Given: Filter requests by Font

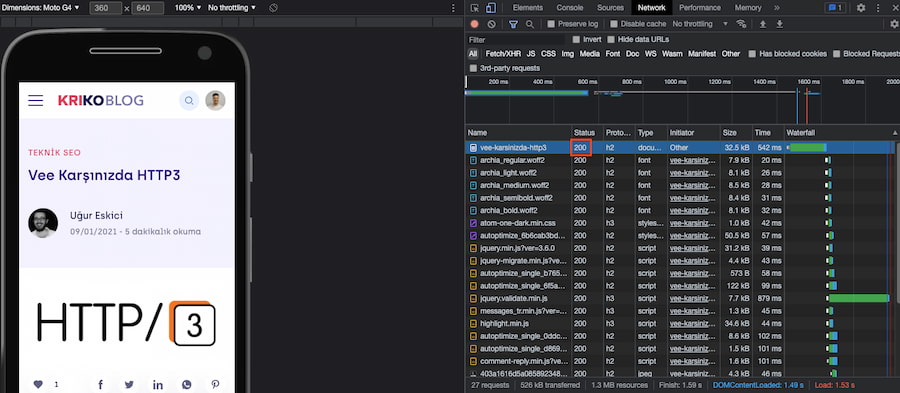Looking at the screenshot, I should [613, 54].
